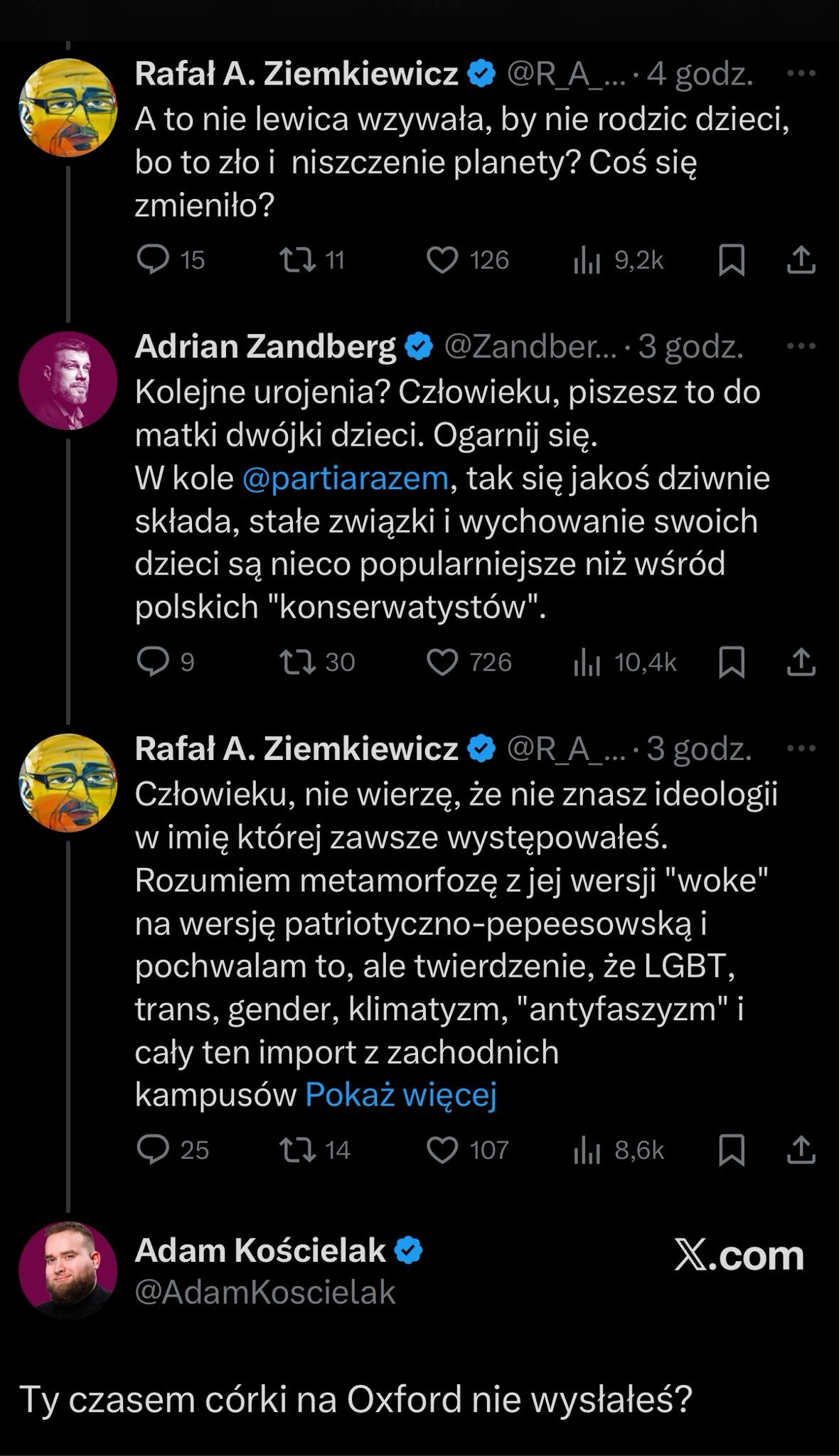Viewport: 839px width, 1456px height.
Task: Open more options on Zandberg's tweet
Action: (x=801, y=346)
